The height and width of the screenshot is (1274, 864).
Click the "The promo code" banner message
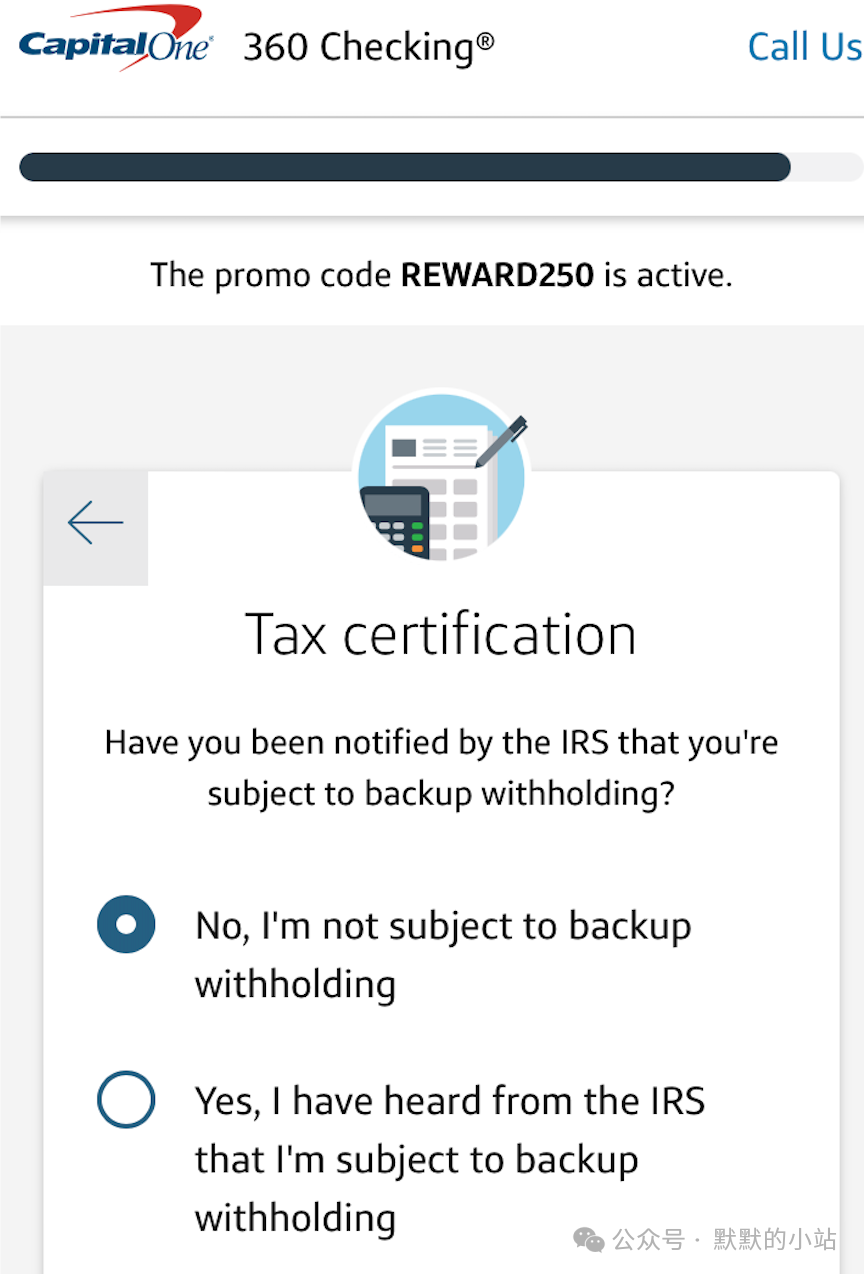pyautogui.click(x=441, y=274)
